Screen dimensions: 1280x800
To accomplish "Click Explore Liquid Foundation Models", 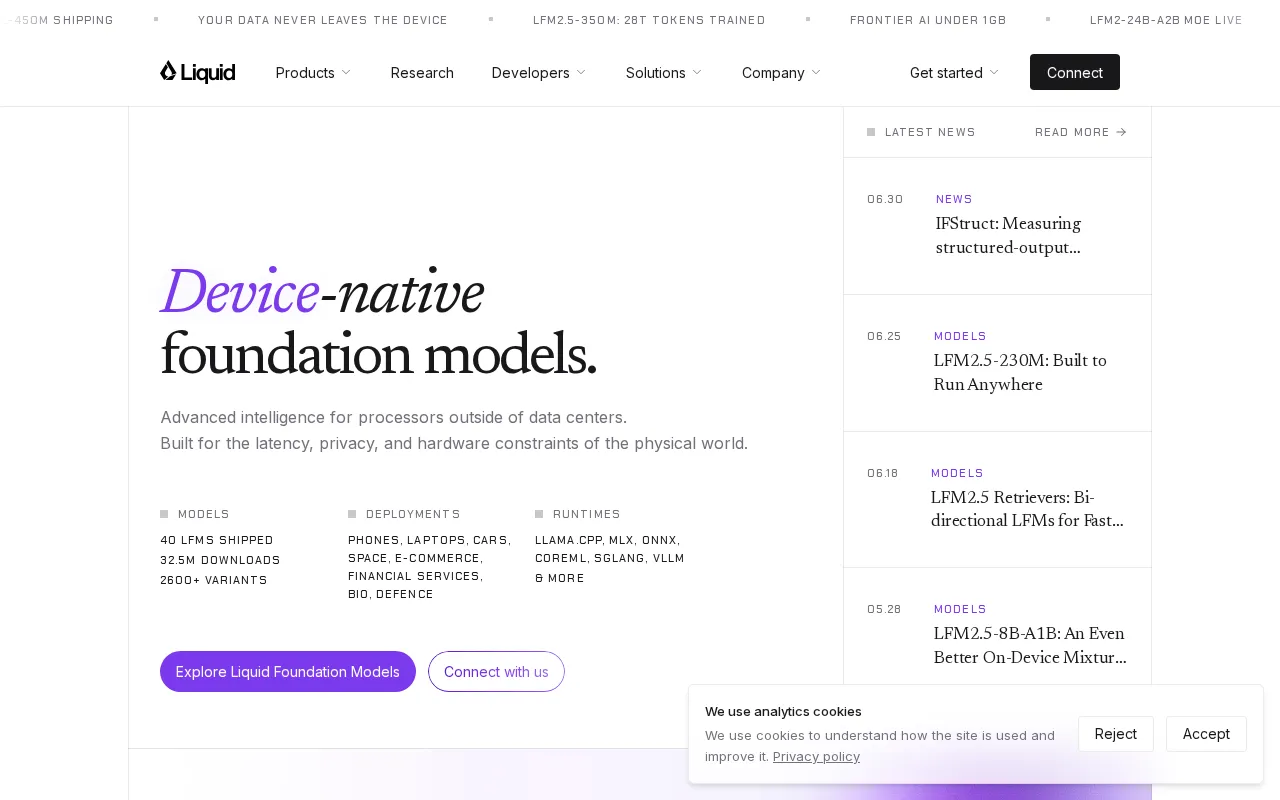I will pos(288,671).
